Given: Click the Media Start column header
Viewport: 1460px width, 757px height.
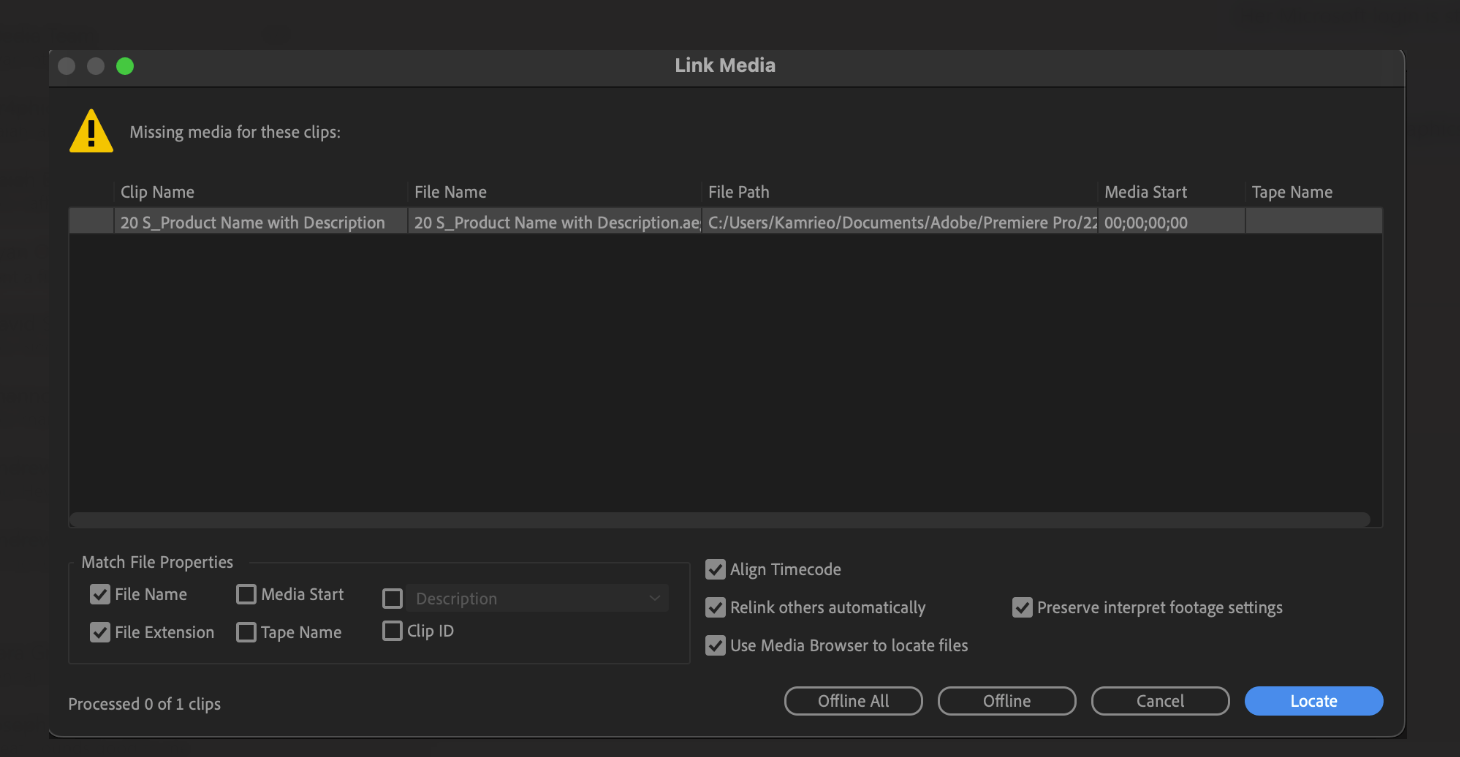Looking at the screenshot, I should [x=1145, y=191].
